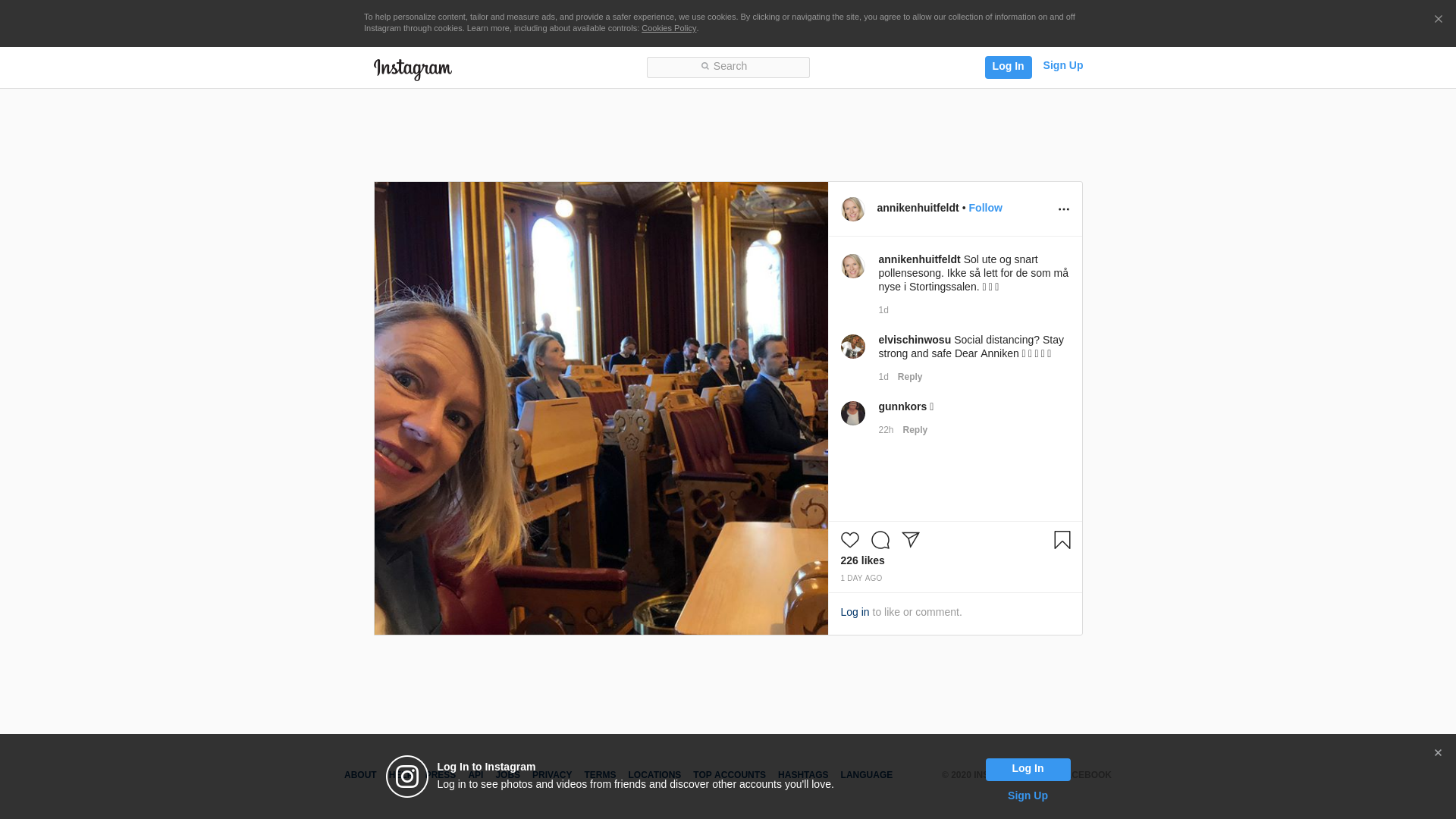1456x819 pixels.
Task: Click the comment bubble icon
Action: coord(880,540)
